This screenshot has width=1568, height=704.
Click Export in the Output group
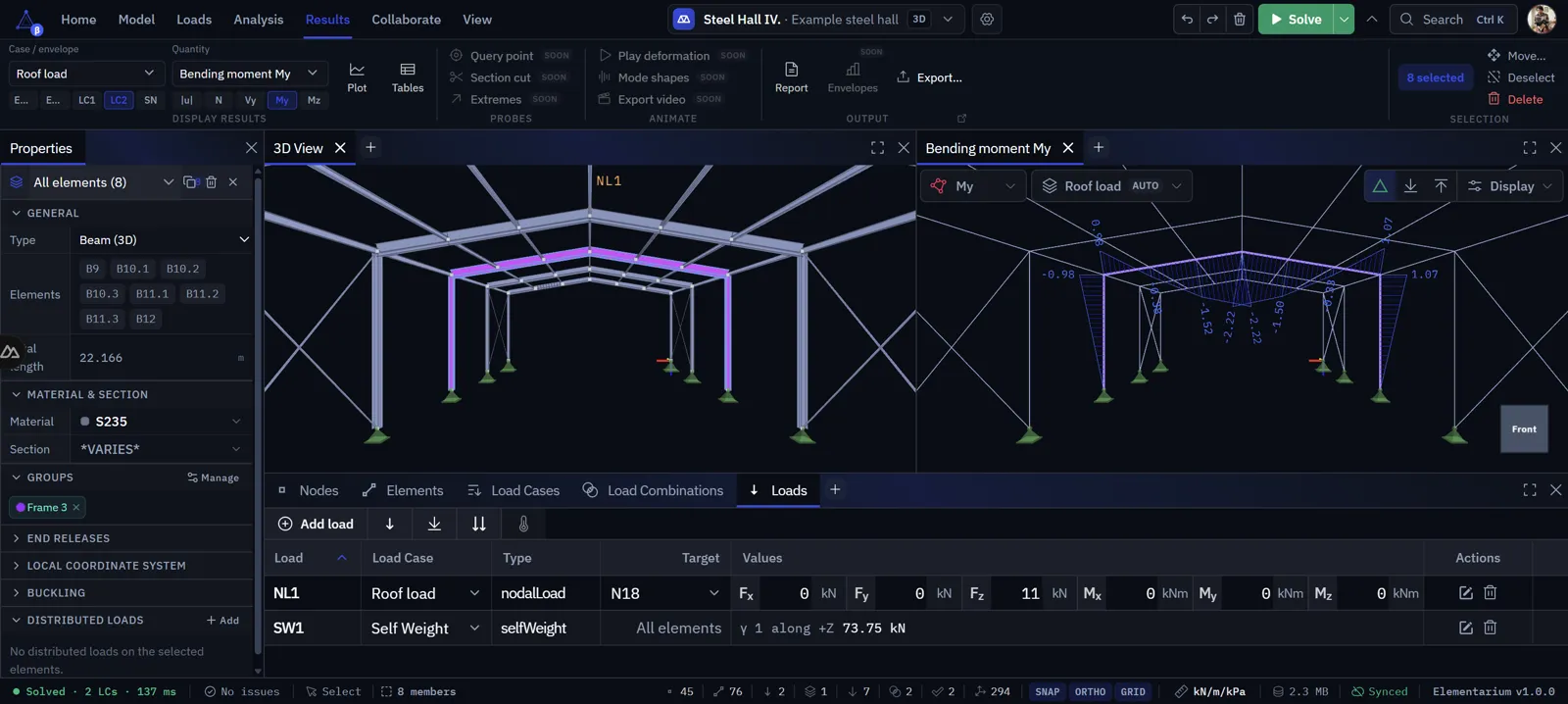(929, 77)
